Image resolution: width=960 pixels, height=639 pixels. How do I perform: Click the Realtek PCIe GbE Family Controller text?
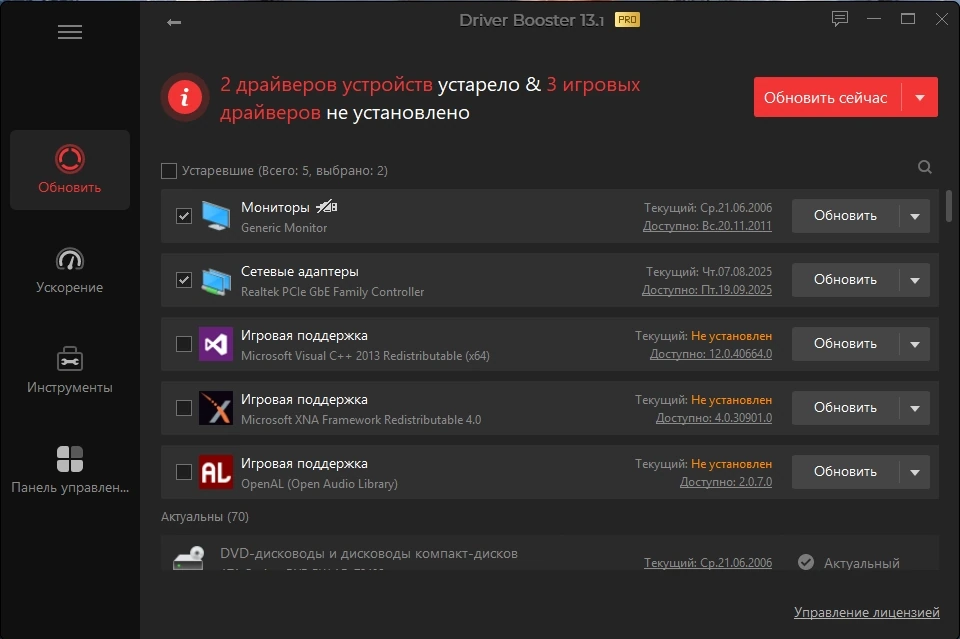click(x=332, y=292)
